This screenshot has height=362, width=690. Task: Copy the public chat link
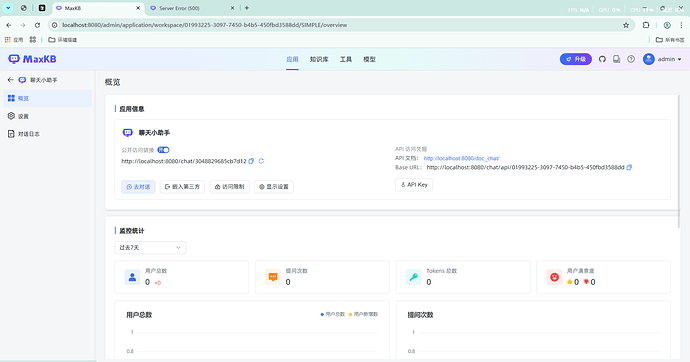click(251, 161)
